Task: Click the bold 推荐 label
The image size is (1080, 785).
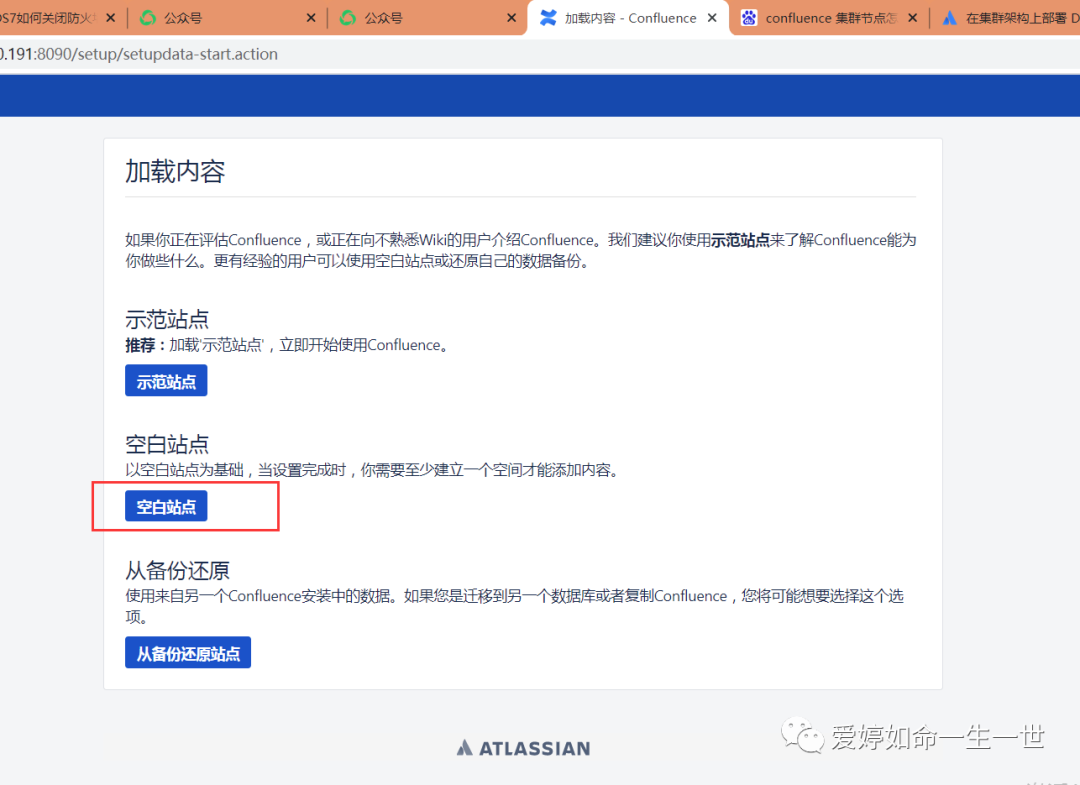Action: coord(140,345)
